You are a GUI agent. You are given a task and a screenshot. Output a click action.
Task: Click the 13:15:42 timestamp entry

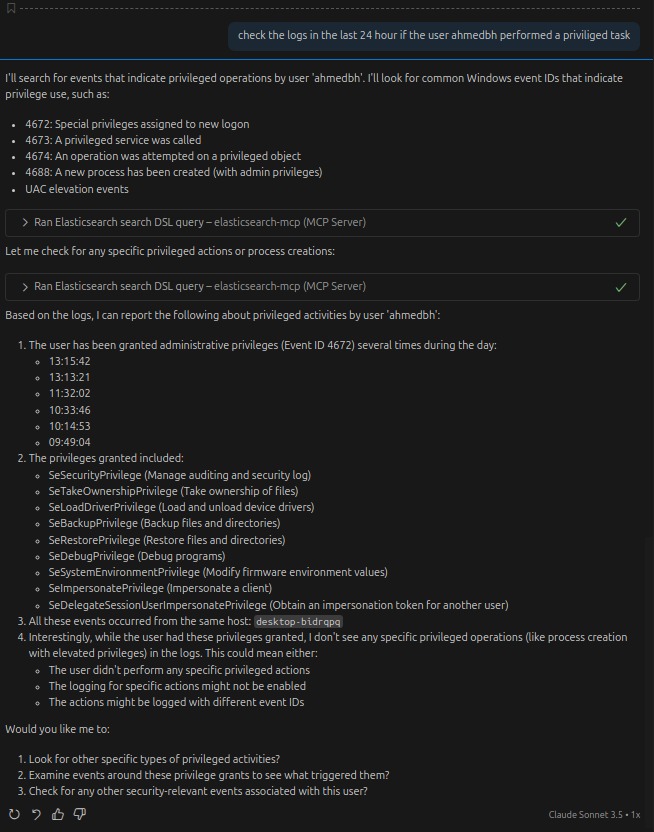[69, 361]
